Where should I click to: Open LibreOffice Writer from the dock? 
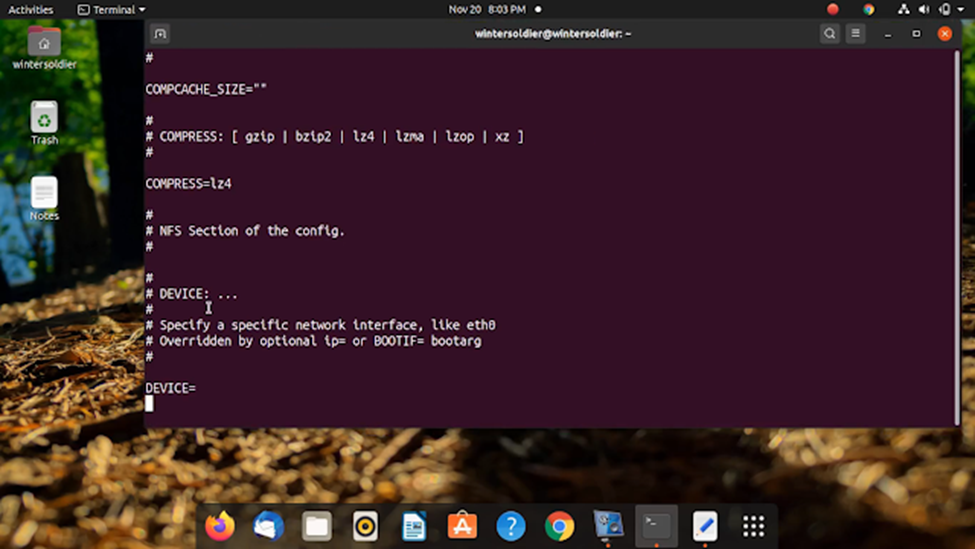pos(414,525)
